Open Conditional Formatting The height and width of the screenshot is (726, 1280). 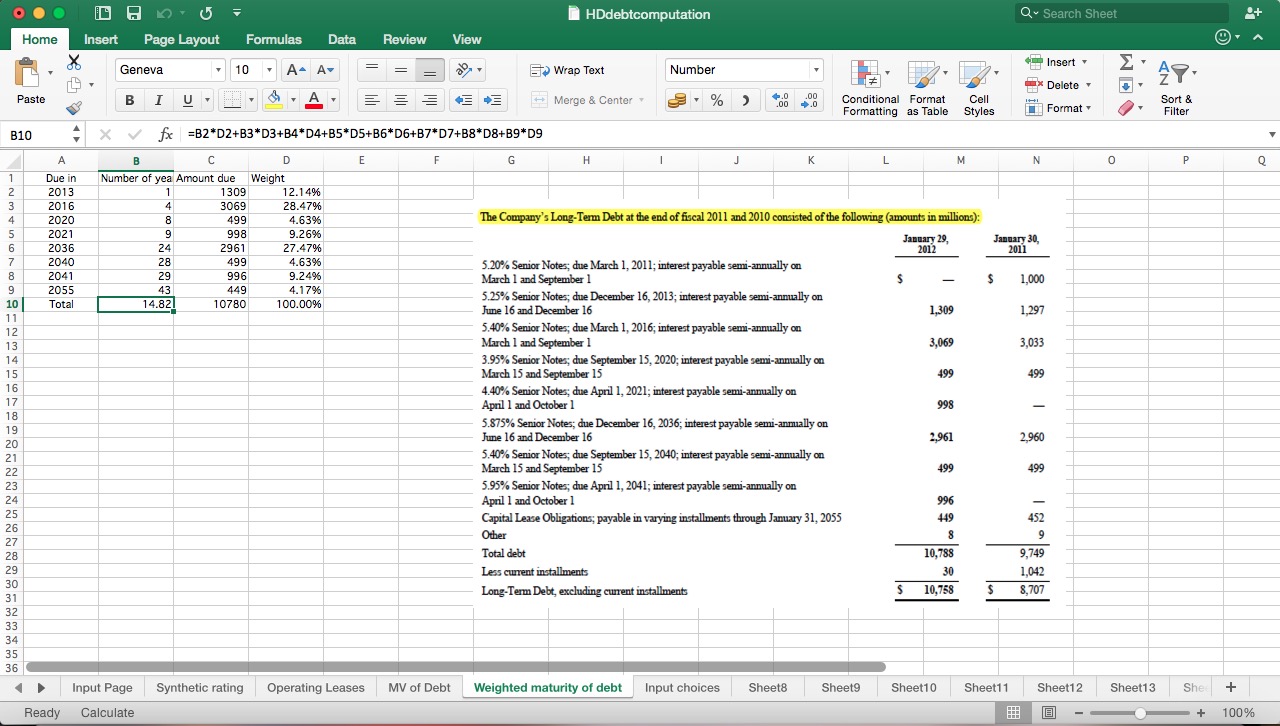click(x=869, y=87)
